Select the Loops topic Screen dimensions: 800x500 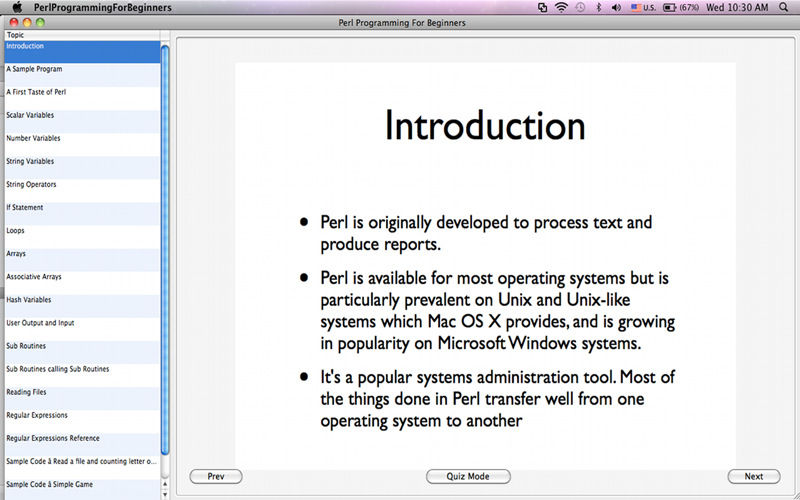[82, 236]
